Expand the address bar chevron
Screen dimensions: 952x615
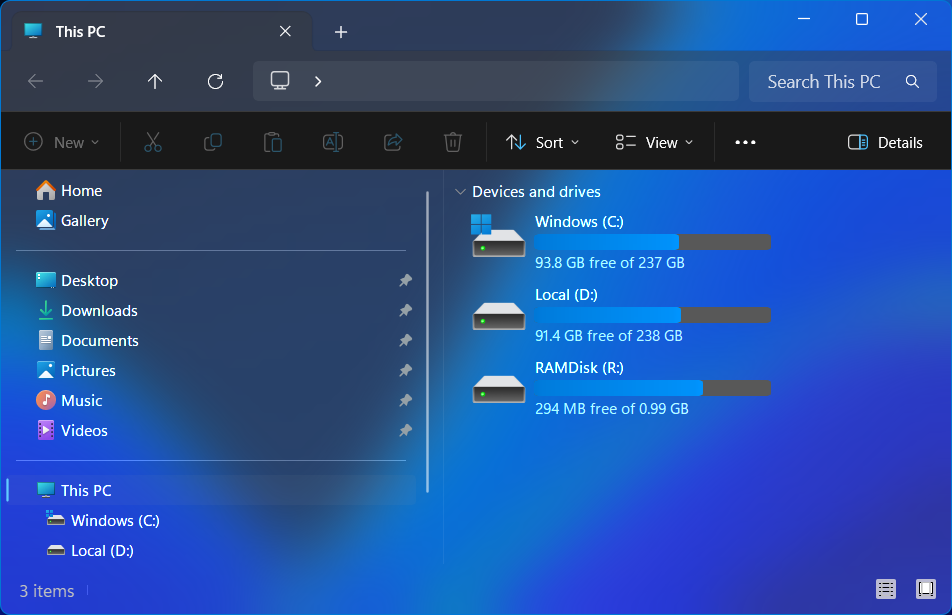pos(318,81)
